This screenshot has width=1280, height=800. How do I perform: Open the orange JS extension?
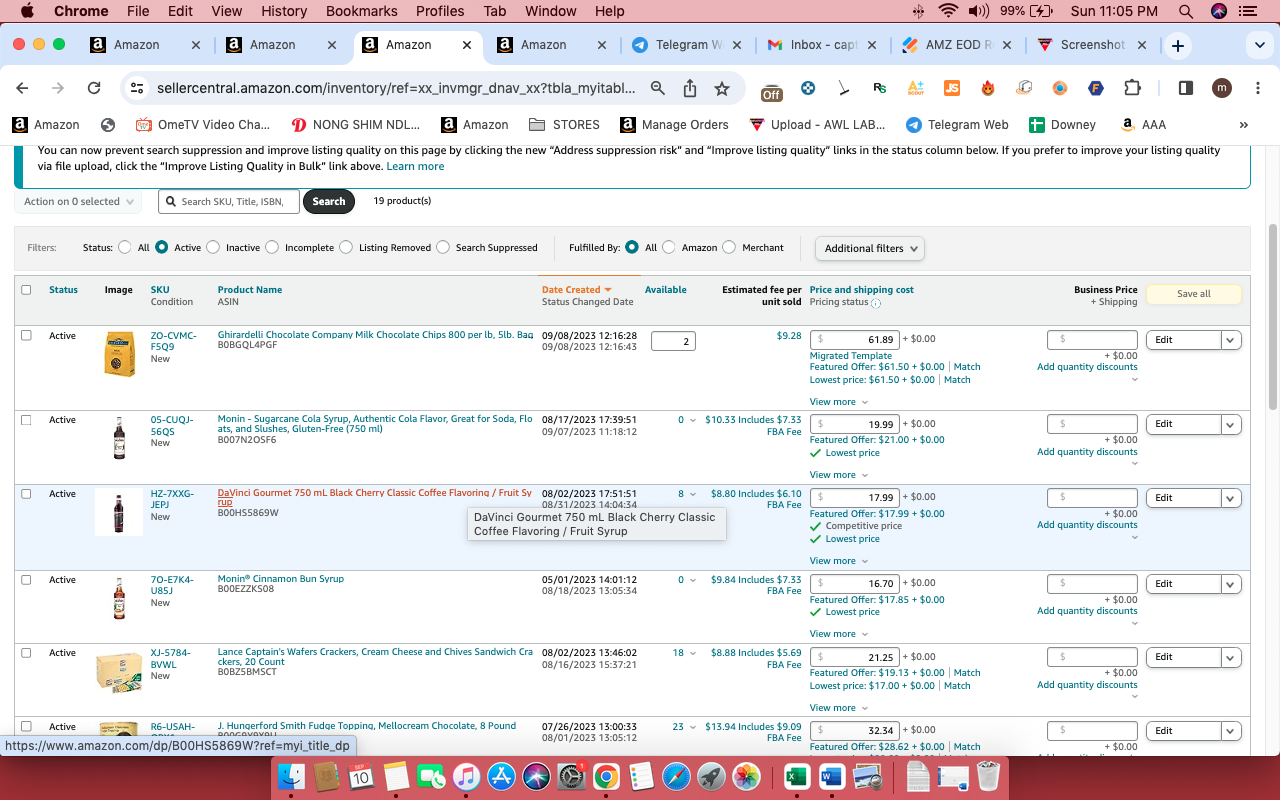pyautogui.click(x=952, y=88)
